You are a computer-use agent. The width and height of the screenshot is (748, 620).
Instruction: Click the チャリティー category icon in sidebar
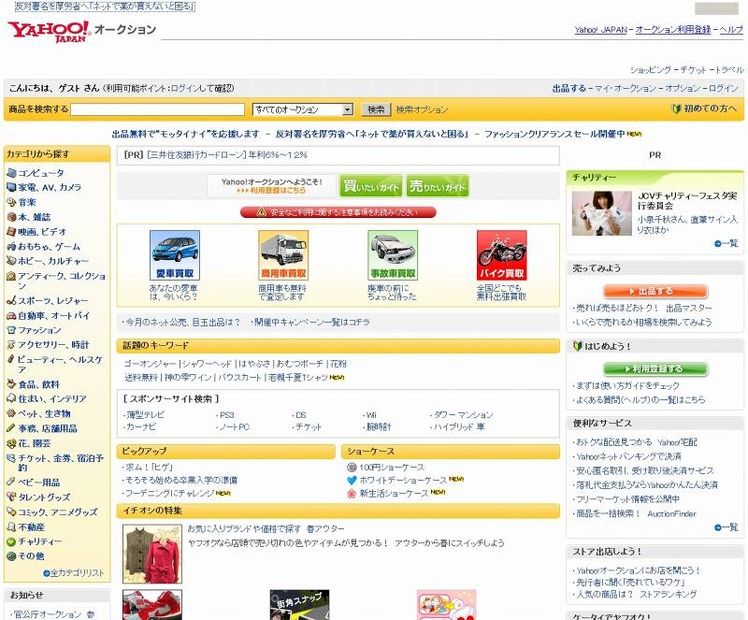[11, 541]
